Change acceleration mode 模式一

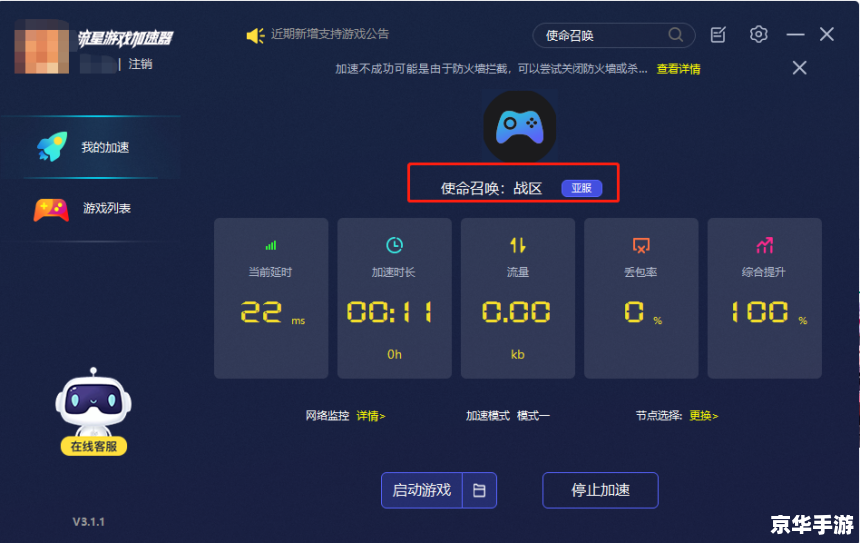point(533,416)
